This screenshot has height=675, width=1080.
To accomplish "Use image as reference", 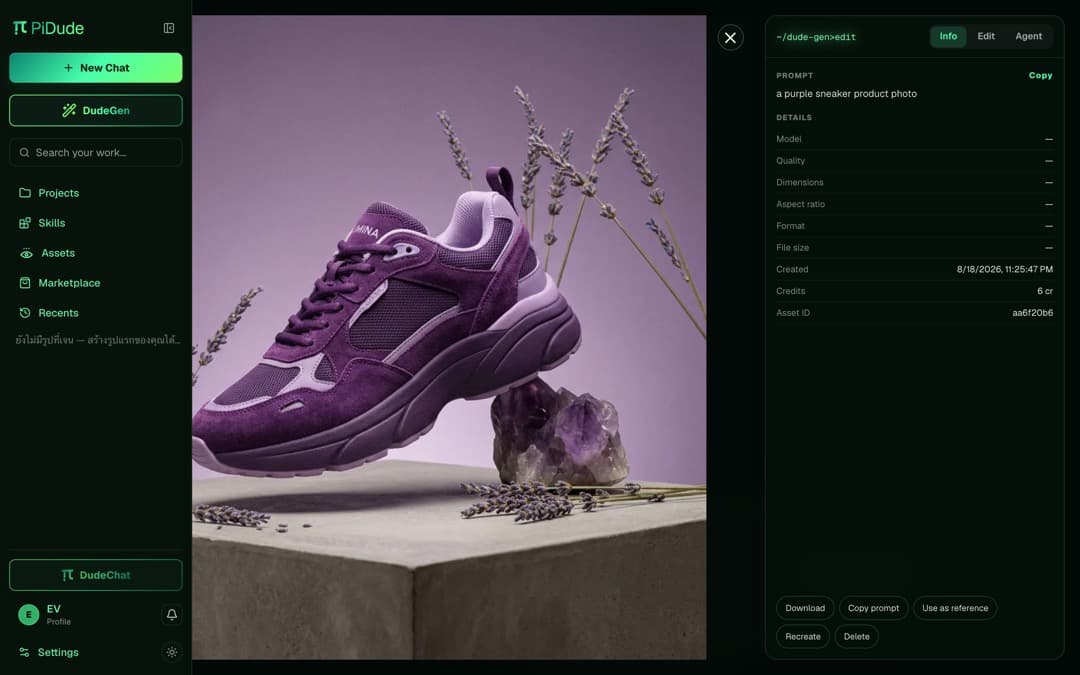I will 955,608.
